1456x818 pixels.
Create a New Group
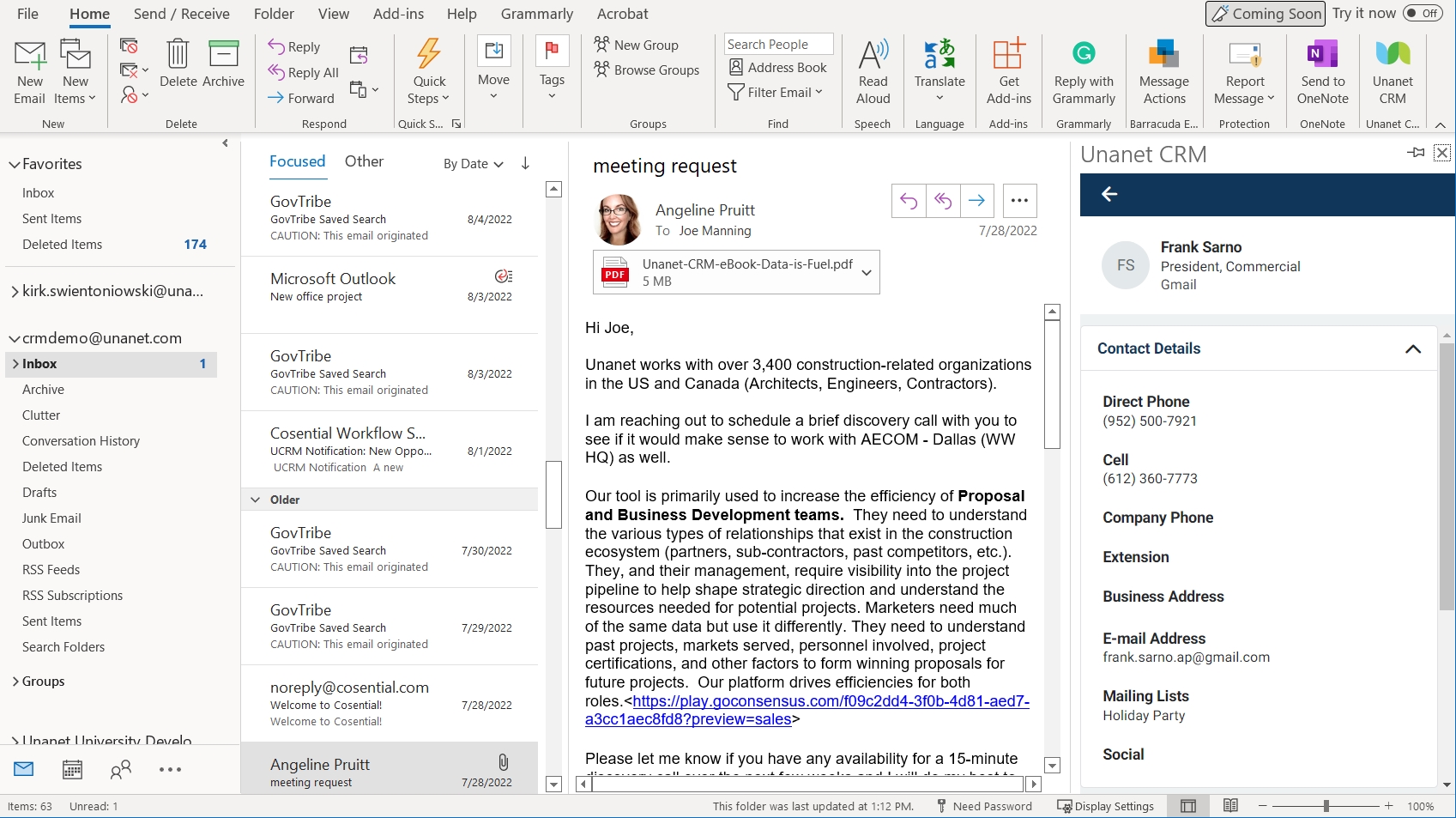coord(637,45)
